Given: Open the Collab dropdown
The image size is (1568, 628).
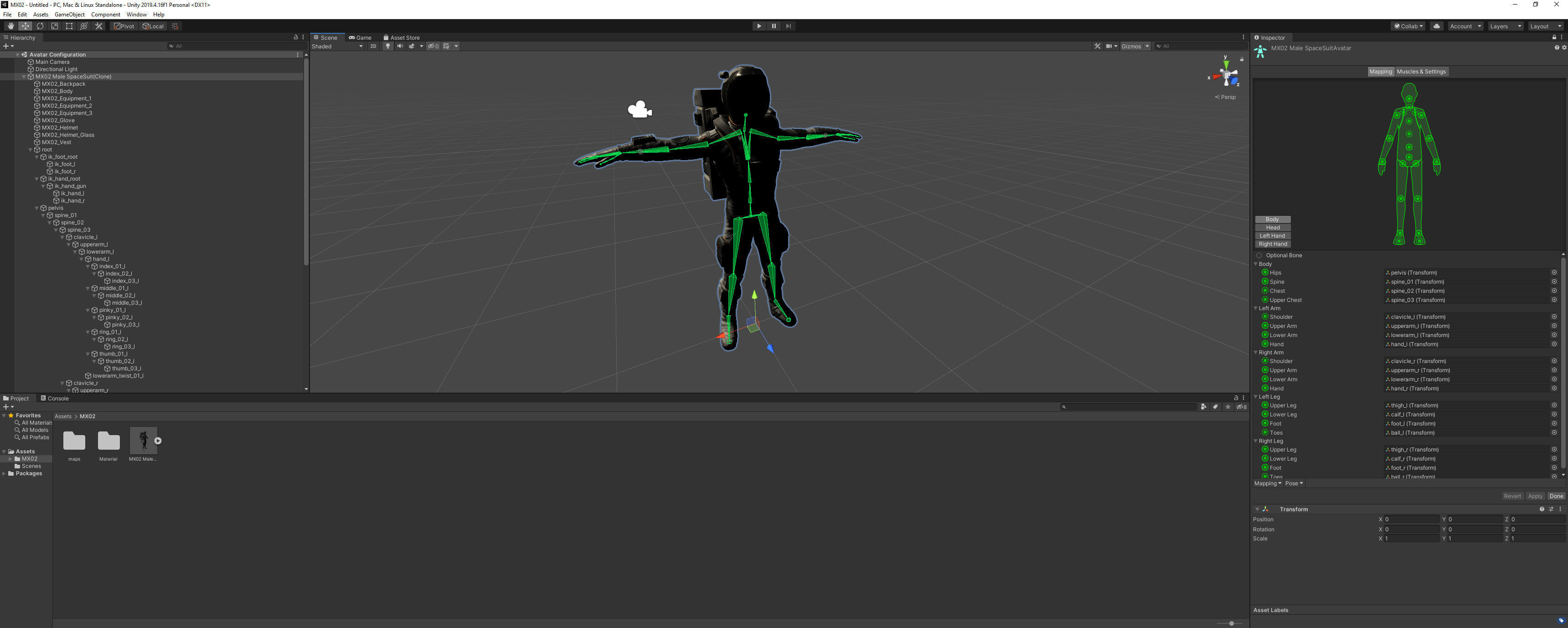Looking at the screenshot, I should pos(1408,26).
